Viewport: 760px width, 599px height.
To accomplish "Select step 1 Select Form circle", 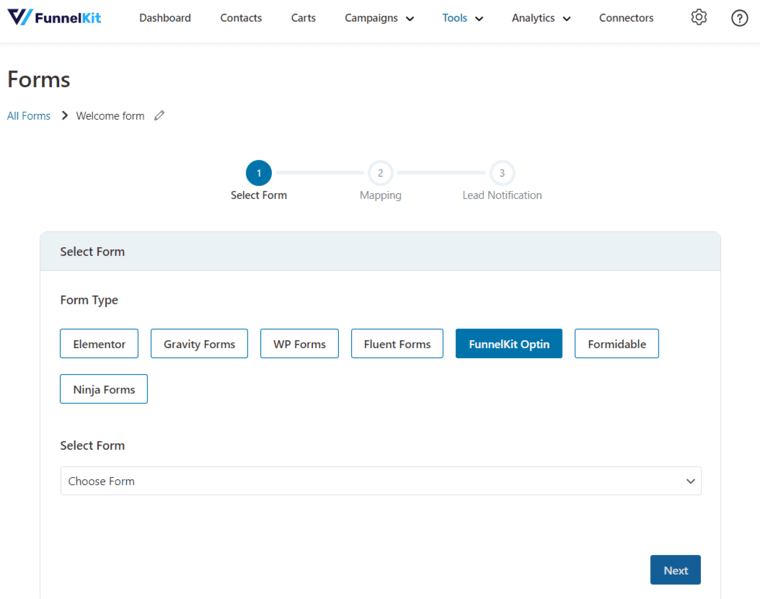I will [x=259, y=173].
